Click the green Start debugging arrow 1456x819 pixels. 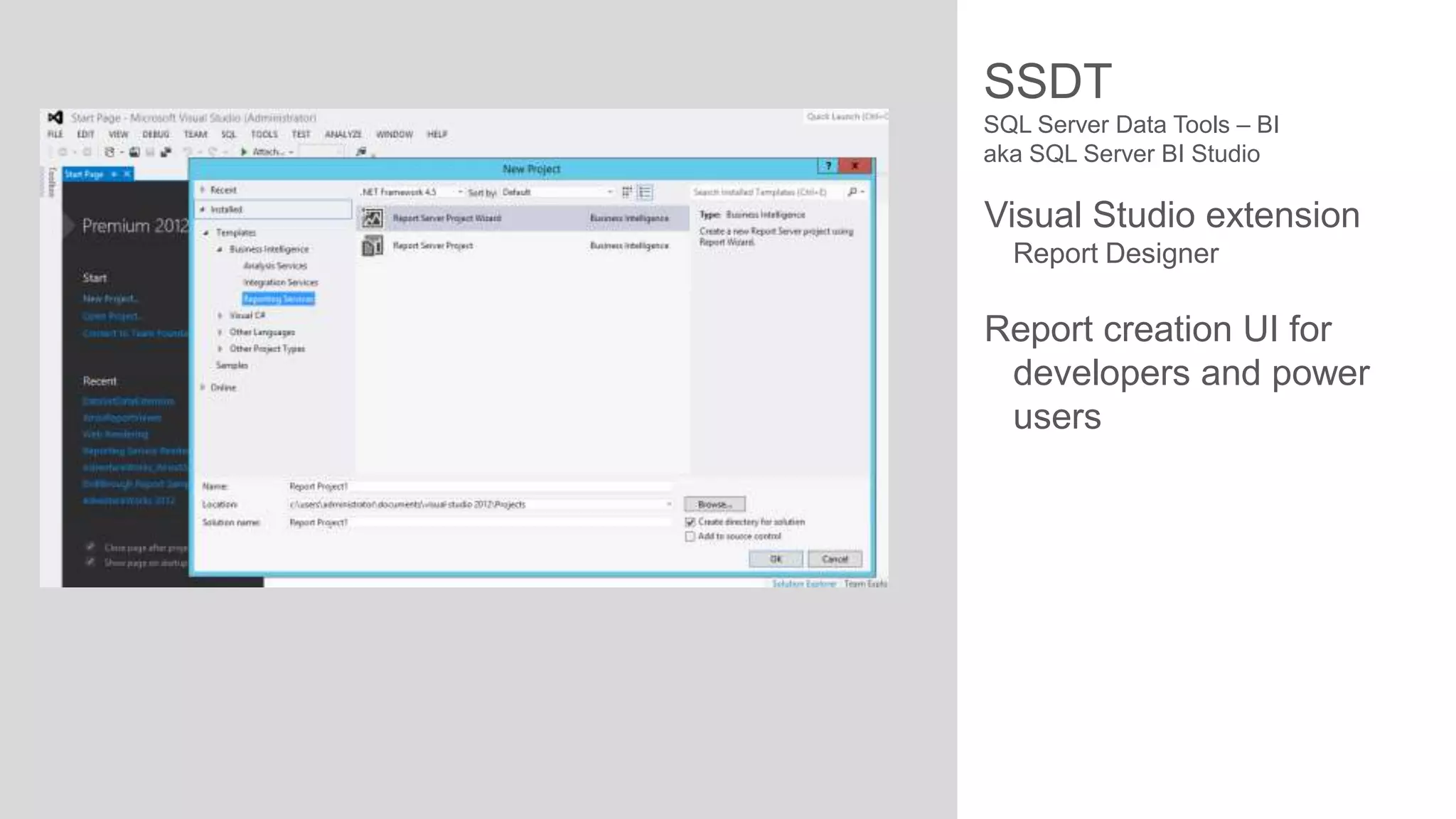(244, 151)
